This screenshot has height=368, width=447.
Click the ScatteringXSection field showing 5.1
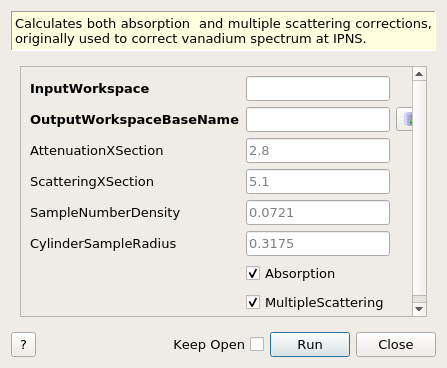coord(318,182)
